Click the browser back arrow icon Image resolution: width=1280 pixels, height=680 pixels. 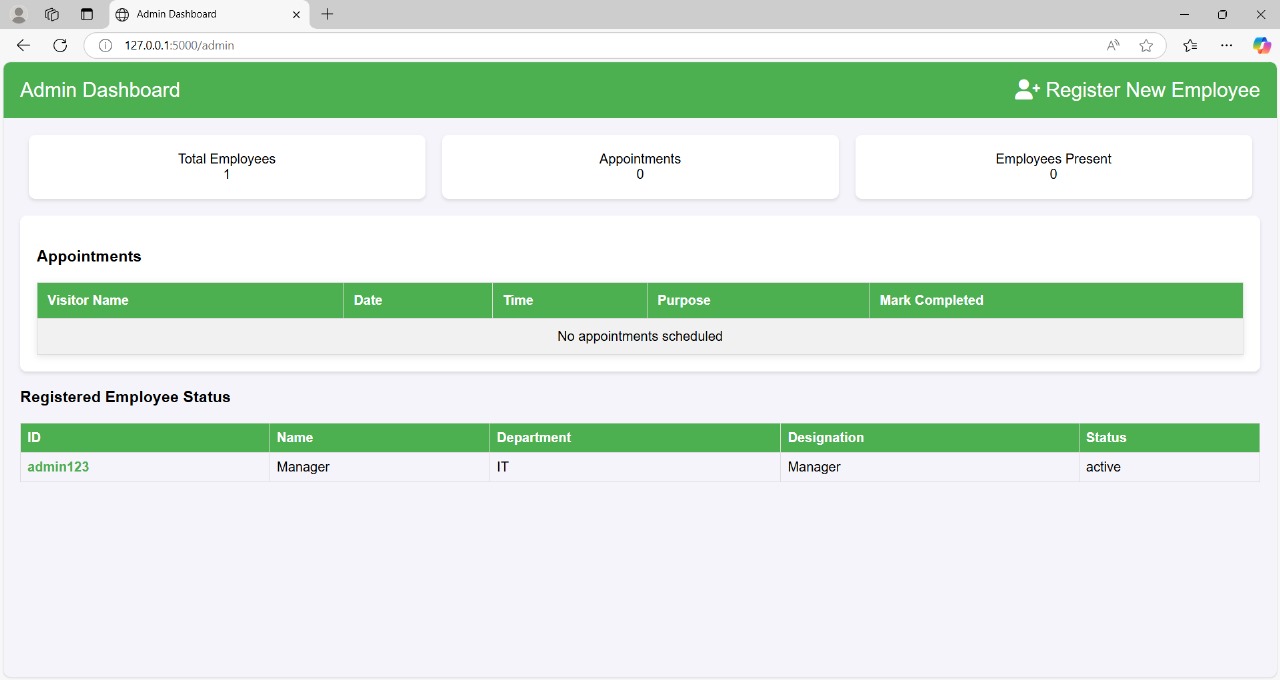[x=23, y=45]
